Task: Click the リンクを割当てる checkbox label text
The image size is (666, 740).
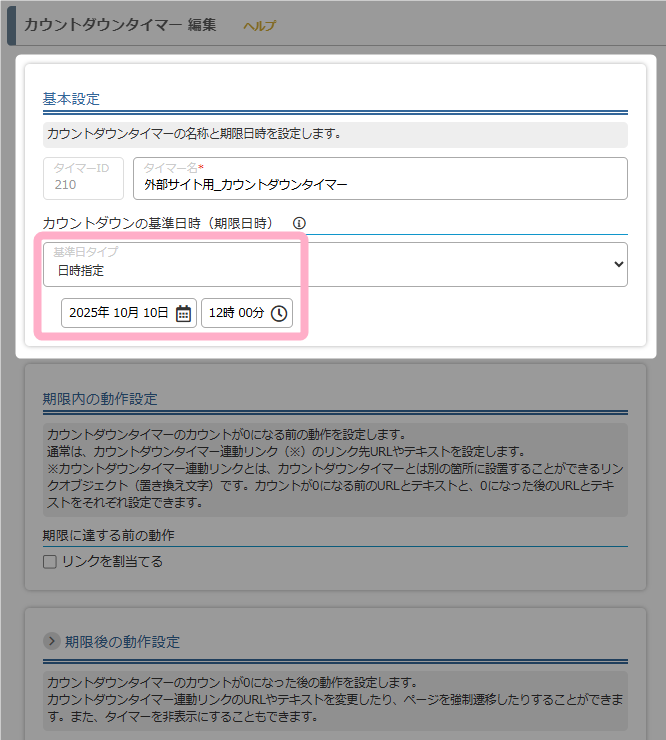Action: pyautogui.click(x=112, y=562)
